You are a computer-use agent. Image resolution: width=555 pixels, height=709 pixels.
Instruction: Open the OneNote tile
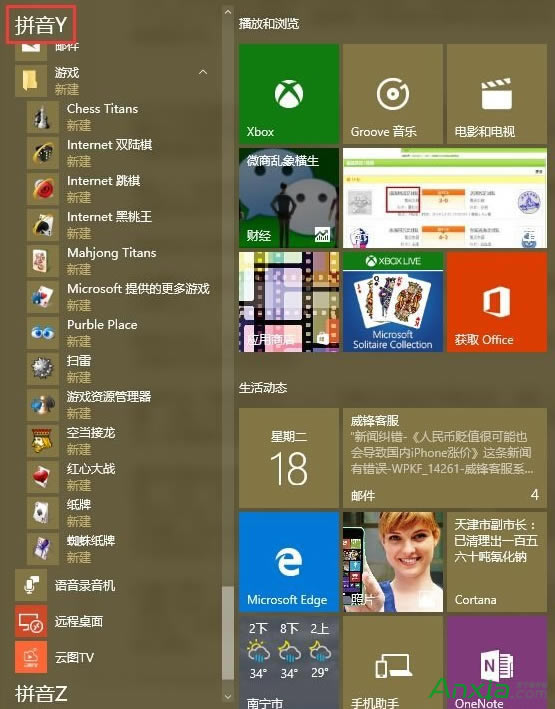pyautogui.click(x=497, y=662)
